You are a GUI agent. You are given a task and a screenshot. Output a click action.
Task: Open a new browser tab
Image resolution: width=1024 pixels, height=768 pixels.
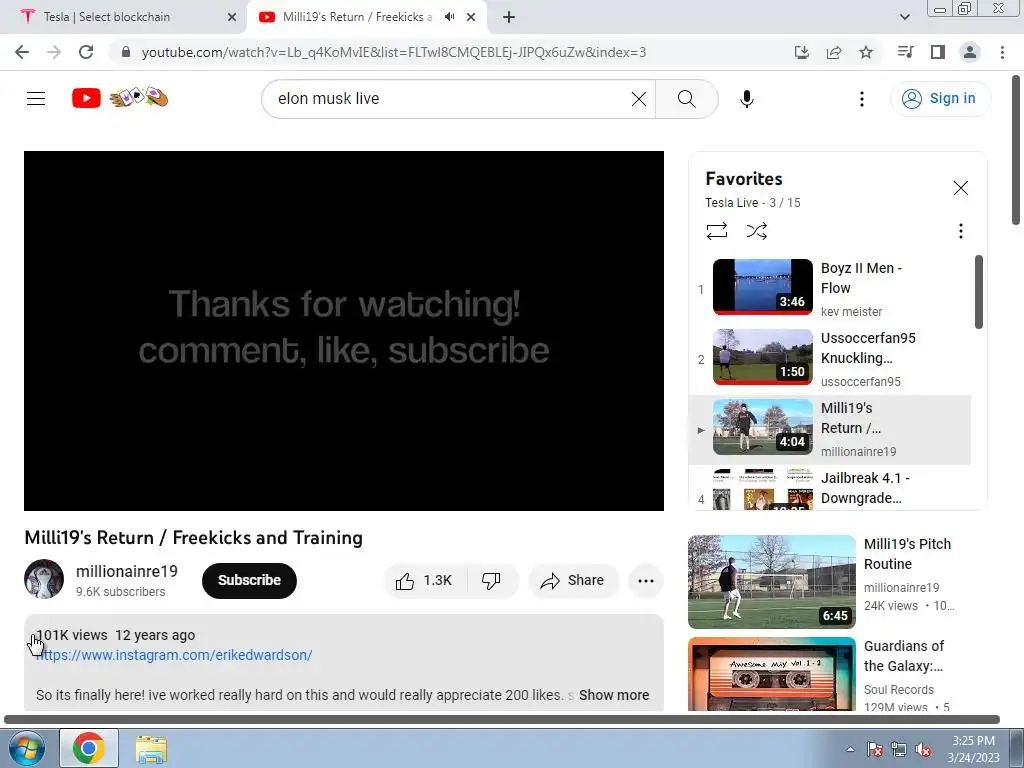[x=509, y=18]
